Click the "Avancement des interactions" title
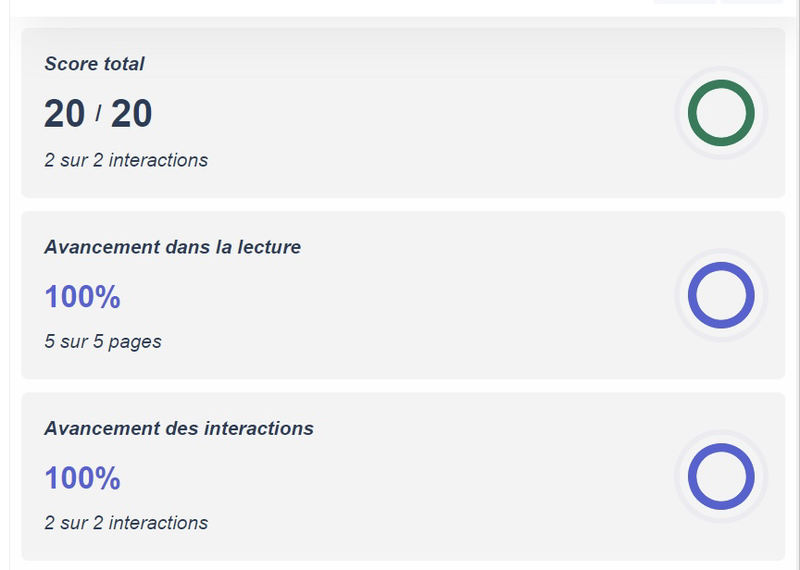This screenshot has height=570, width=800. [179, 428]
